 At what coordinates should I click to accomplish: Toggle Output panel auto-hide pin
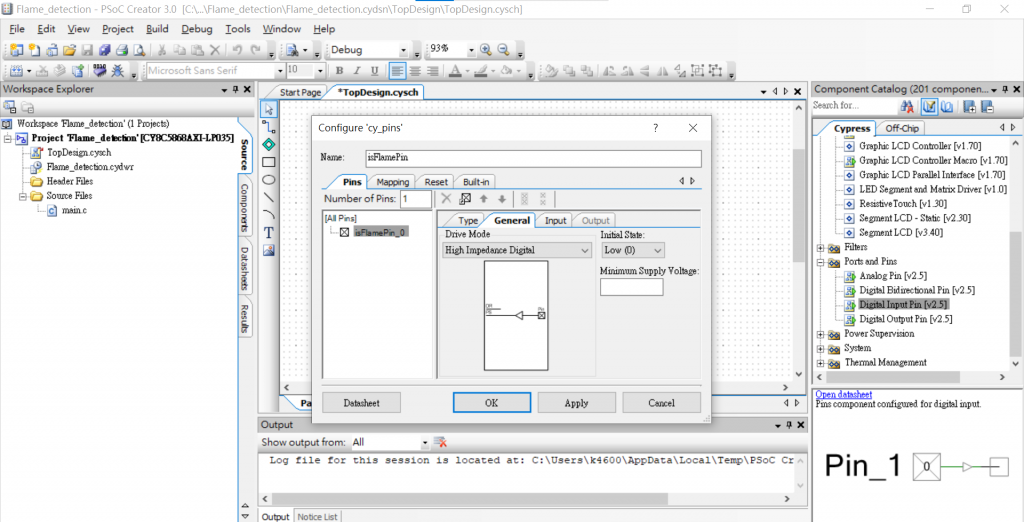click(788, 425)
